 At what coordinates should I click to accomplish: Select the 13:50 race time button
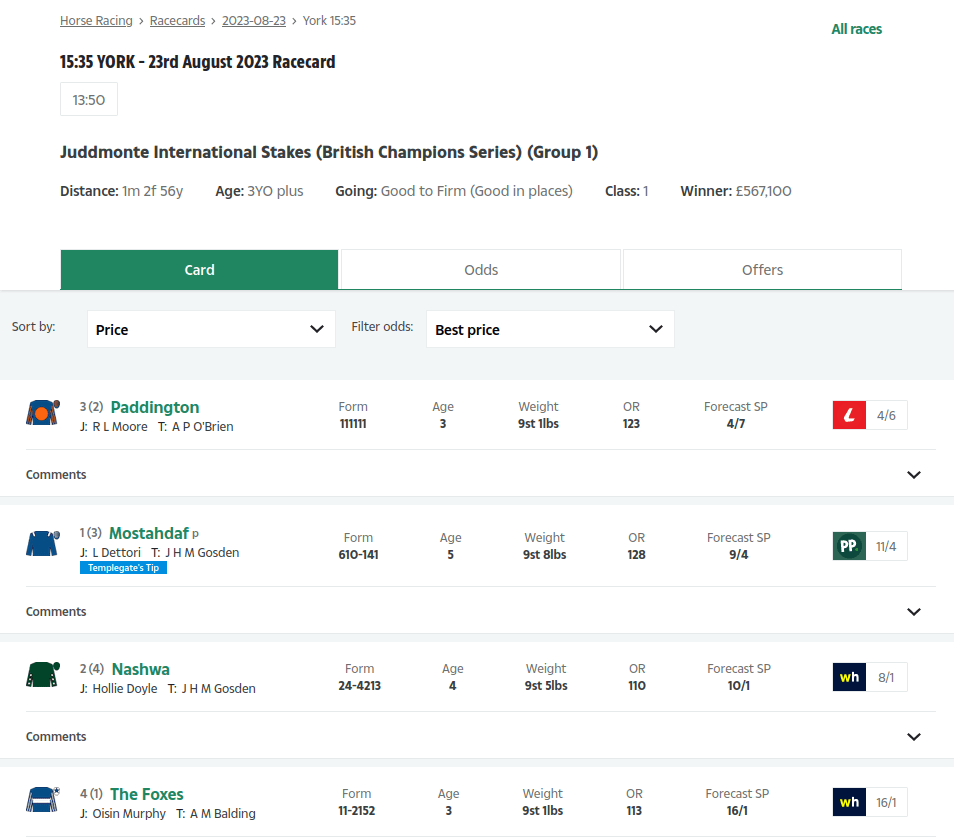coord(89,99)
